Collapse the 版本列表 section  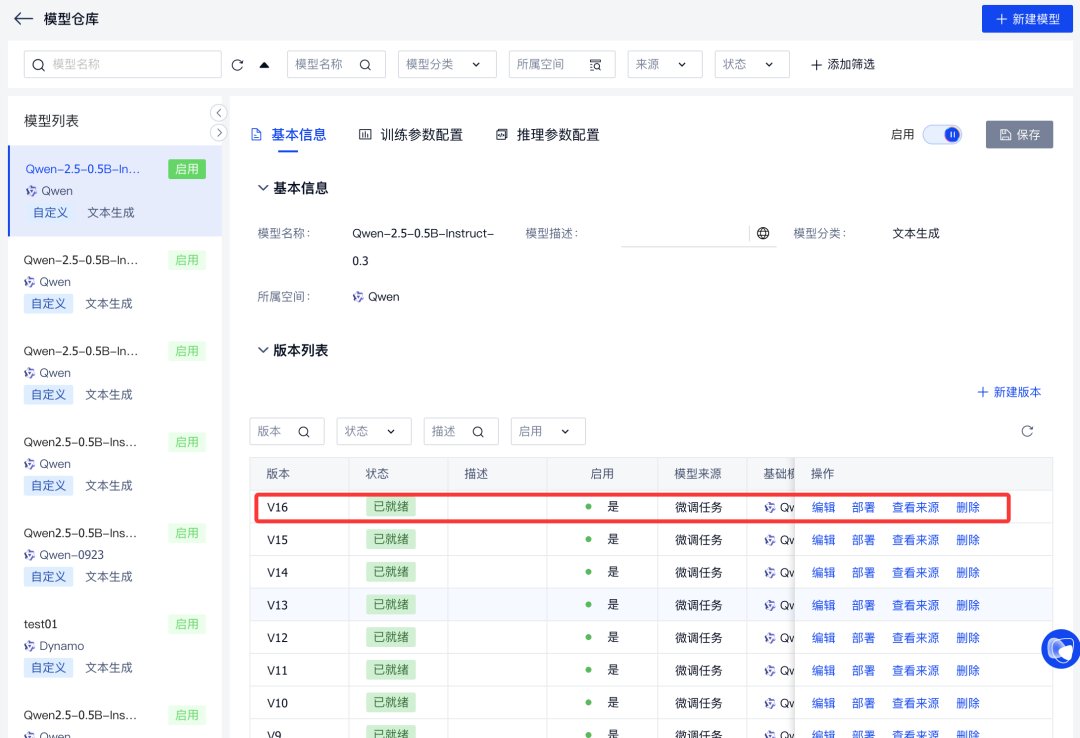pyautogui.click(x=262, y=350)
